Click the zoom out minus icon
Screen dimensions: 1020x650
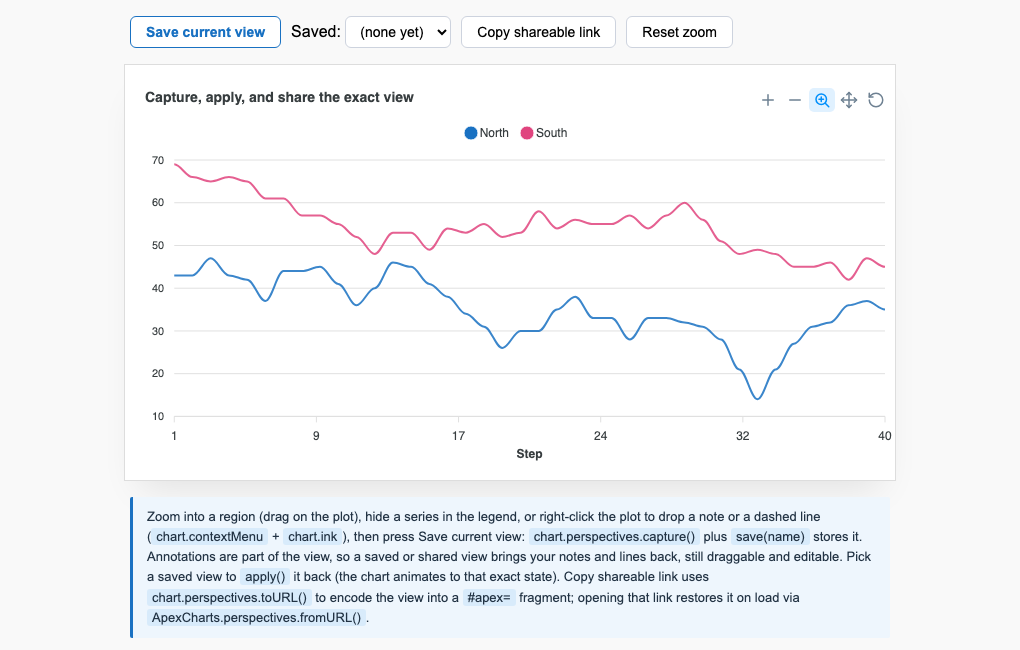pos(794,100)
